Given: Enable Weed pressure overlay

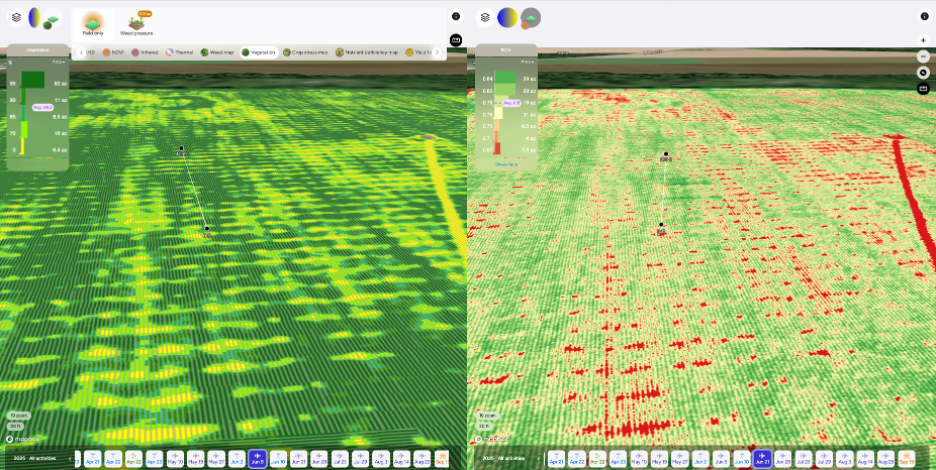Looking at the screenshot, I should pyautogui.click(x=136, y=23).
